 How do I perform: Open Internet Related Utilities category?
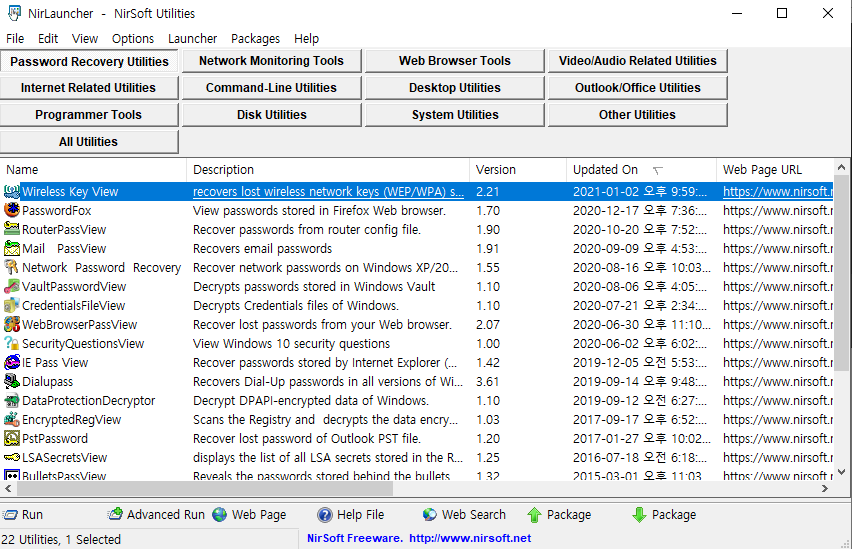click(89, 88)
